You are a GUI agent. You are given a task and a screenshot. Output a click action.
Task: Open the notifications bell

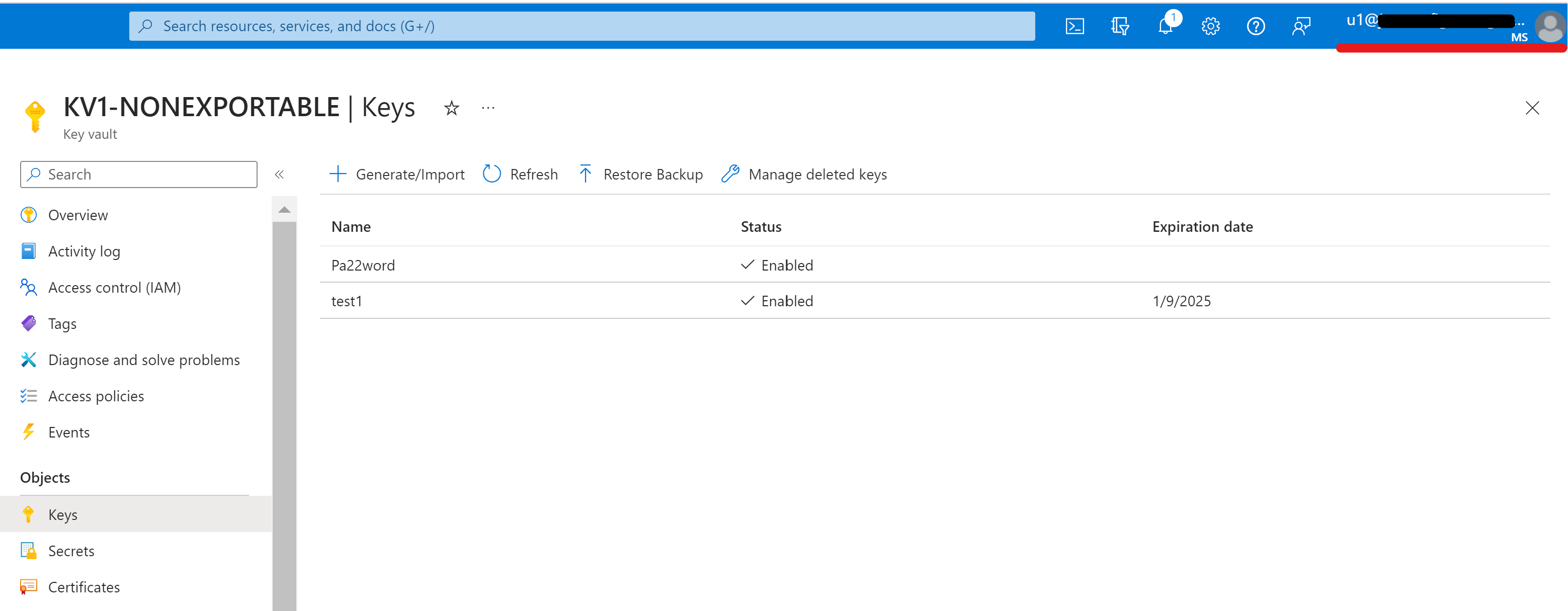[1165, 26]
